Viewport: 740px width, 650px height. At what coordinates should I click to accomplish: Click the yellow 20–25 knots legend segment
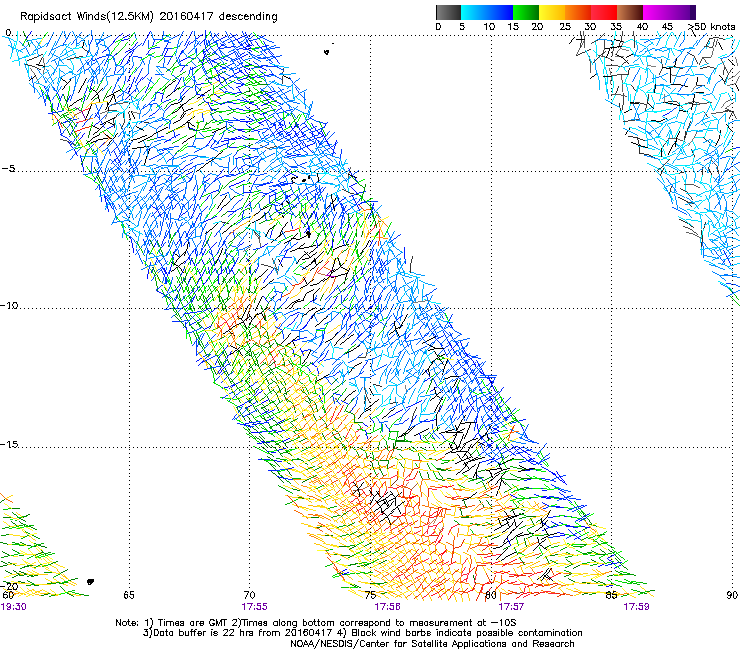coord(552,12)
